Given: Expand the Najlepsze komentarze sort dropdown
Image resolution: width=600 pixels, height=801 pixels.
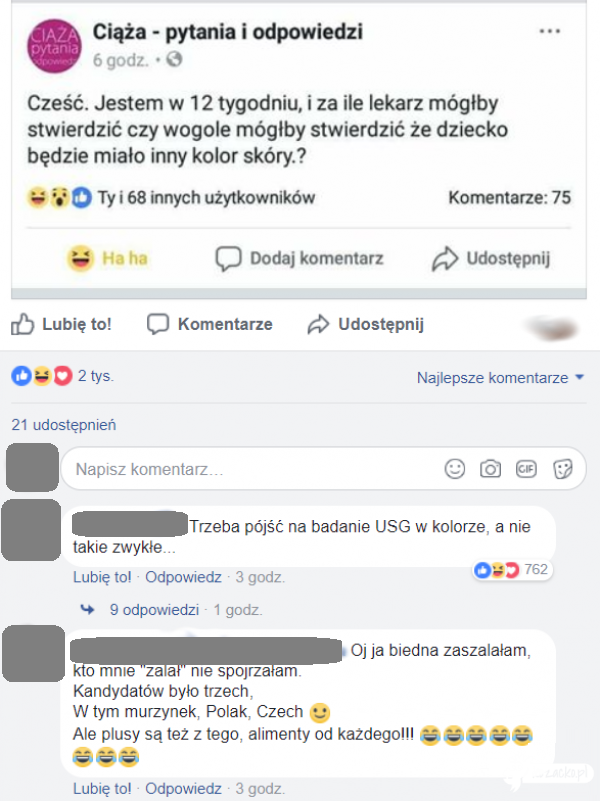Looking at the screenshot, I should [500, 378].
